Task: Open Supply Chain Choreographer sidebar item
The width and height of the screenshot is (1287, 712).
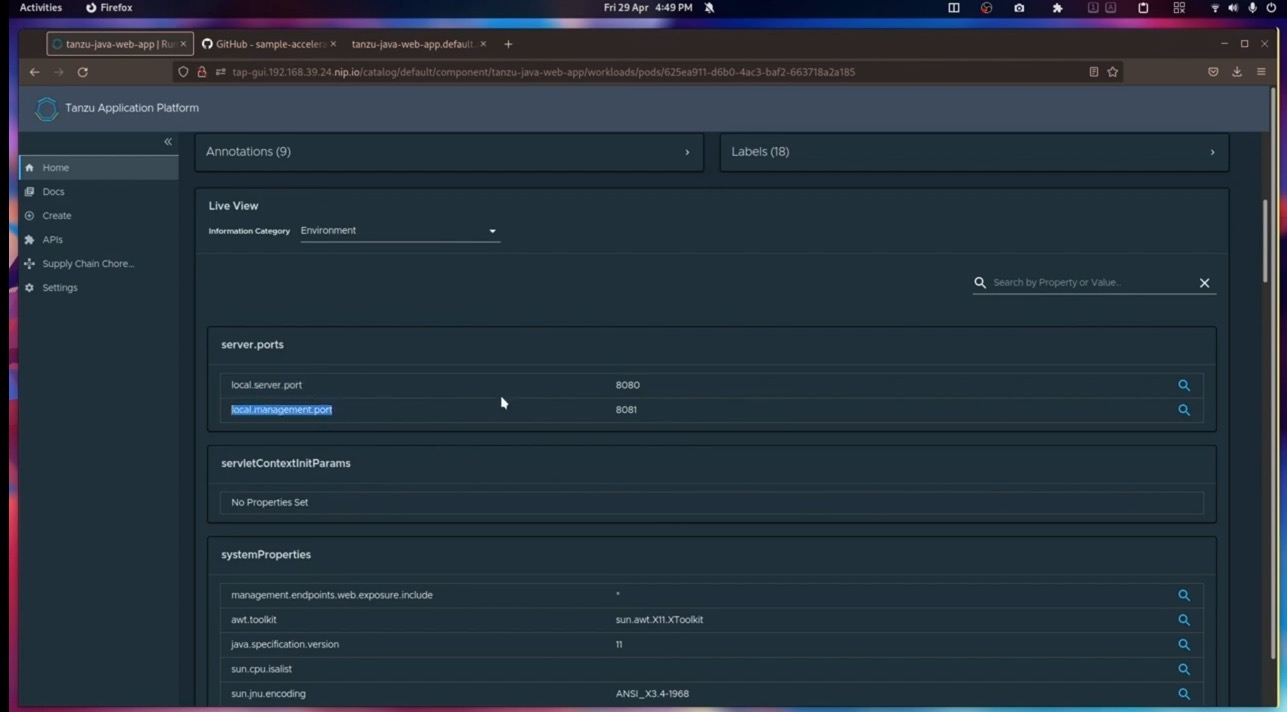Action: click(99, 264)
